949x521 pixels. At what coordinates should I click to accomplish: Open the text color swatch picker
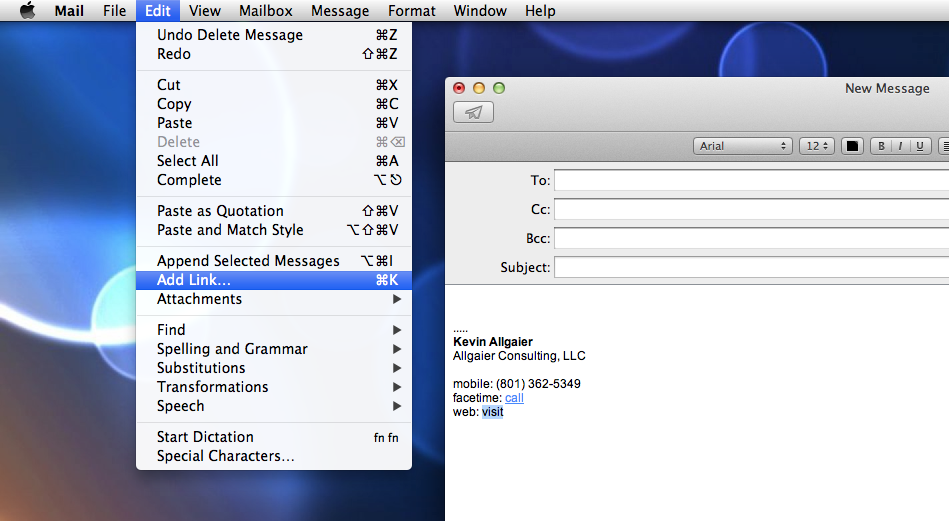pyautogui.click(x=852, y=146)
